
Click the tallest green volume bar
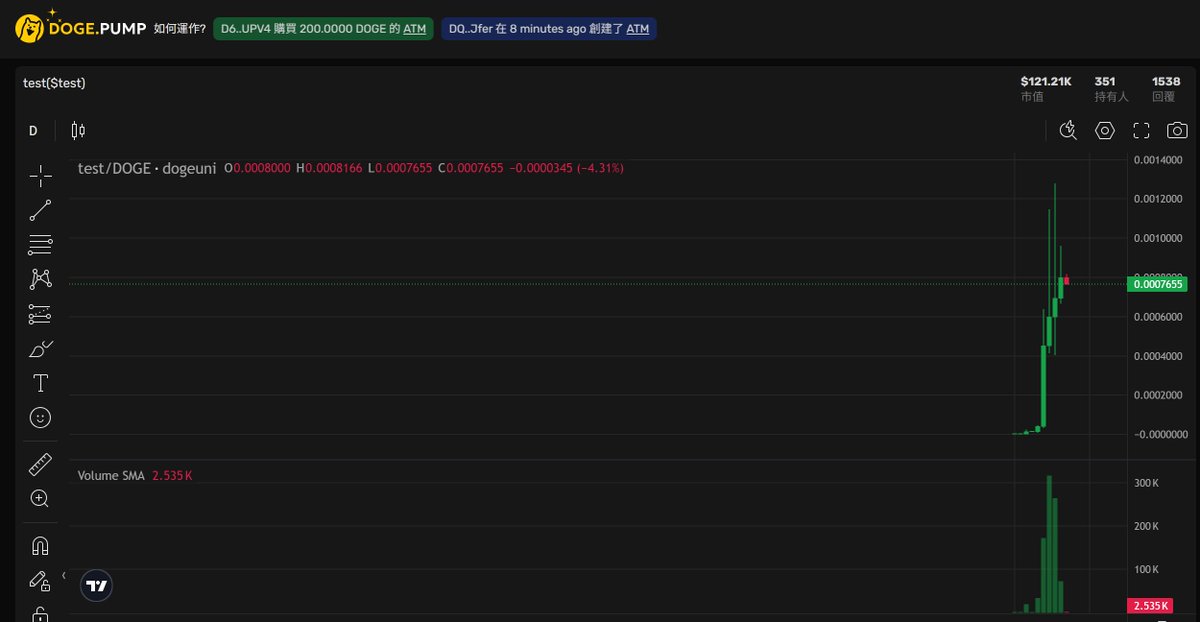(1049, 544)
